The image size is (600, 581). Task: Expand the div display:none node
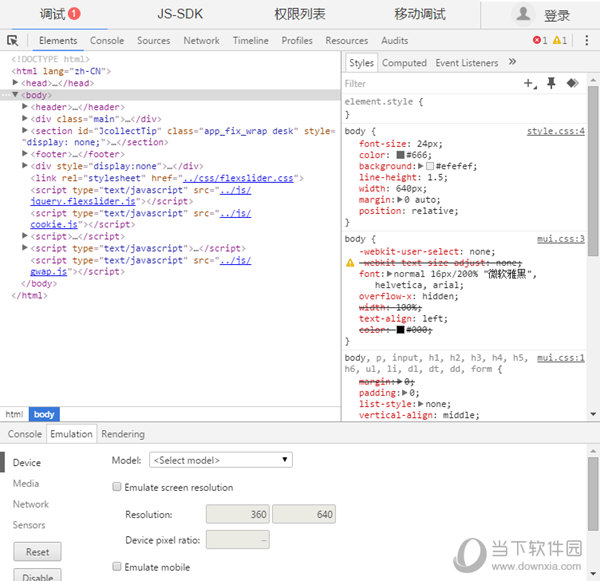25,165
